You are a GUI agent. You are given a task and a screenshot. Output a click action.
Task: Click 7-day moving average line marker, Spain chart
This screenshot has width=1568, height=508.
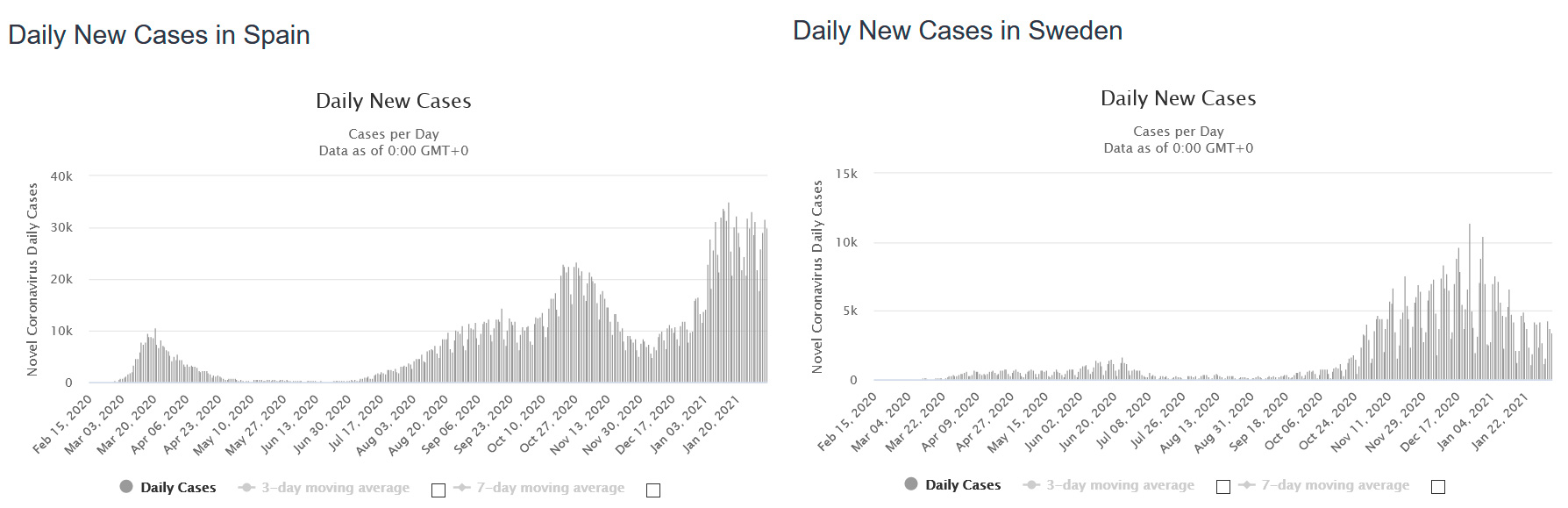click(x=462, y=488)
